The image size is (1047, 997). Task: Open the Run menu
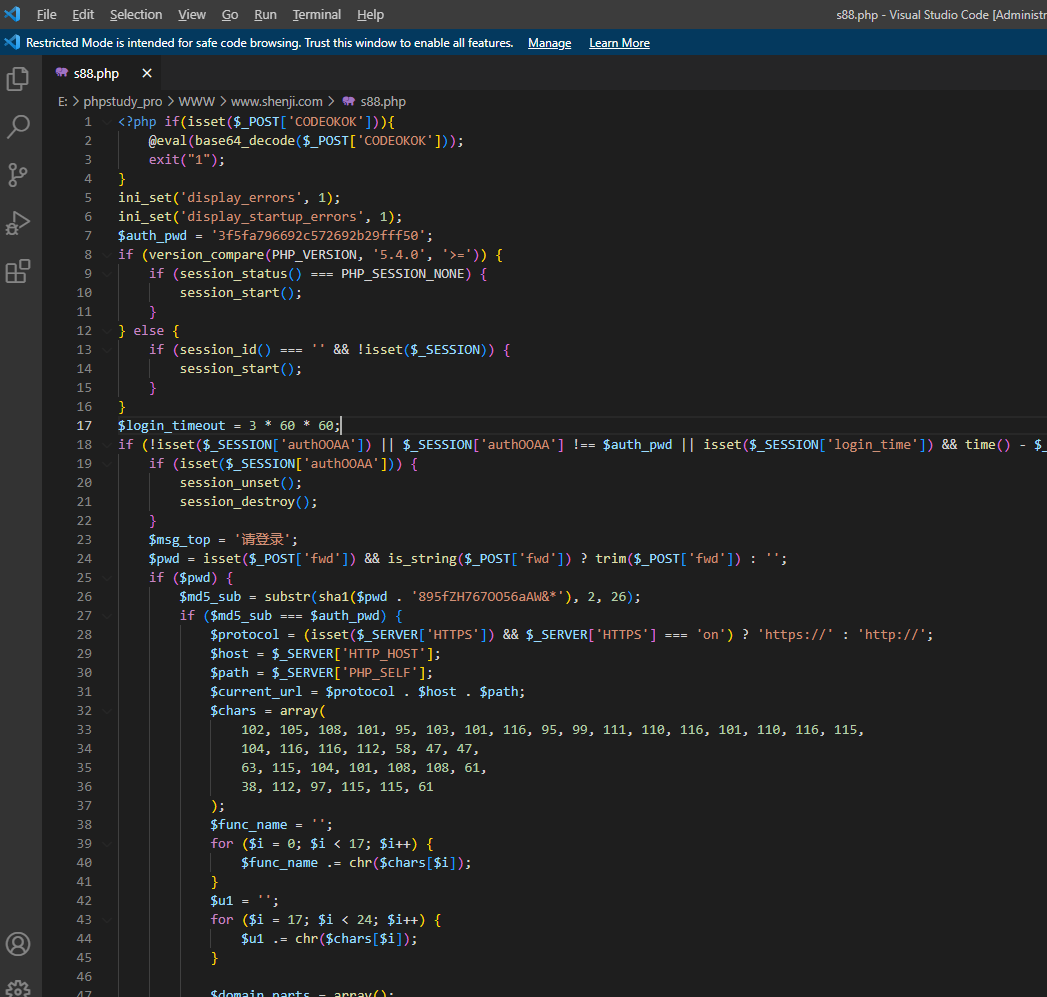click(x=265, y=15)
